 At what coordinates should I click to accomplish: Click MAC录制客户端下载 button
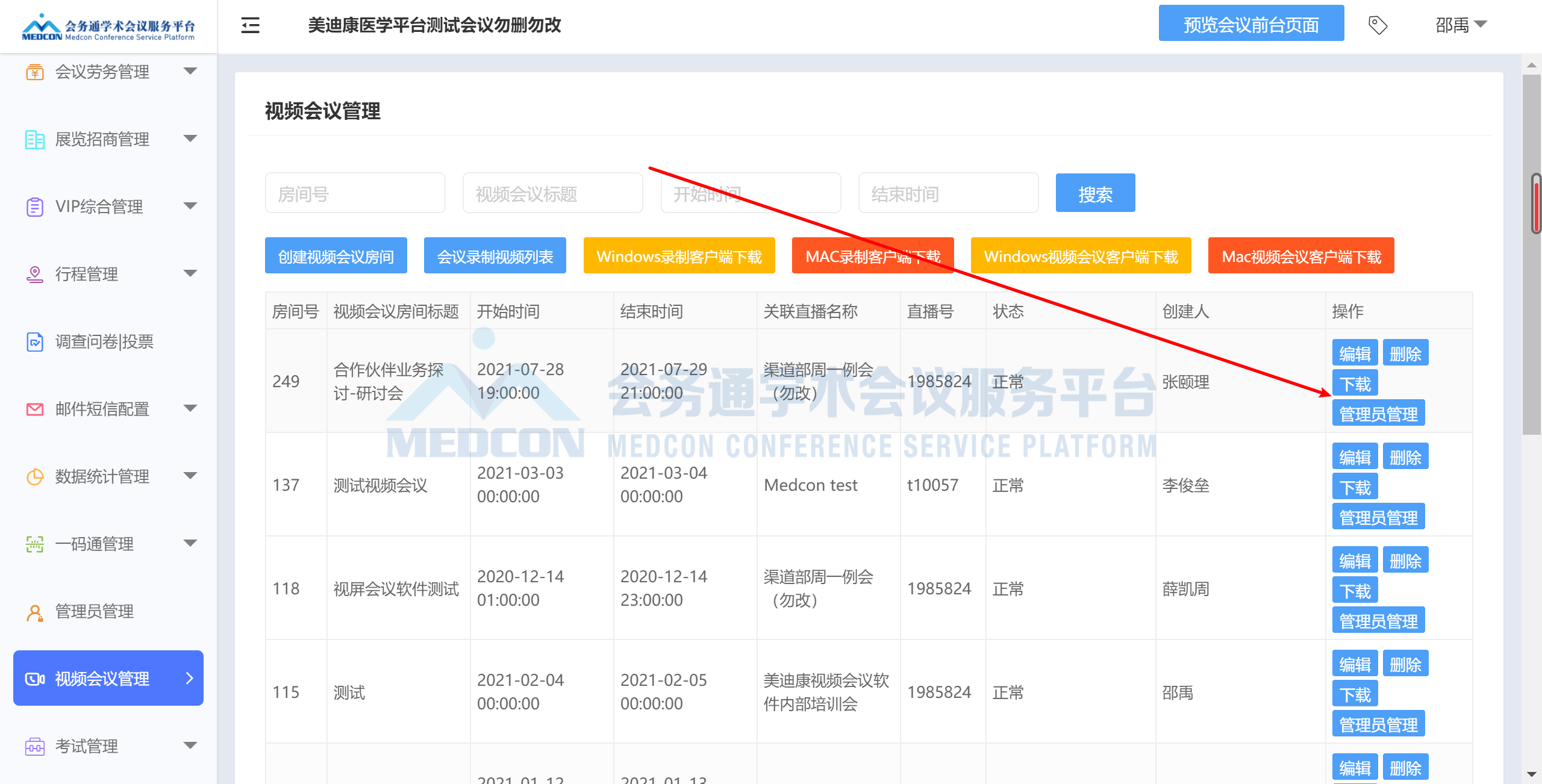click(x=873, y=256)
